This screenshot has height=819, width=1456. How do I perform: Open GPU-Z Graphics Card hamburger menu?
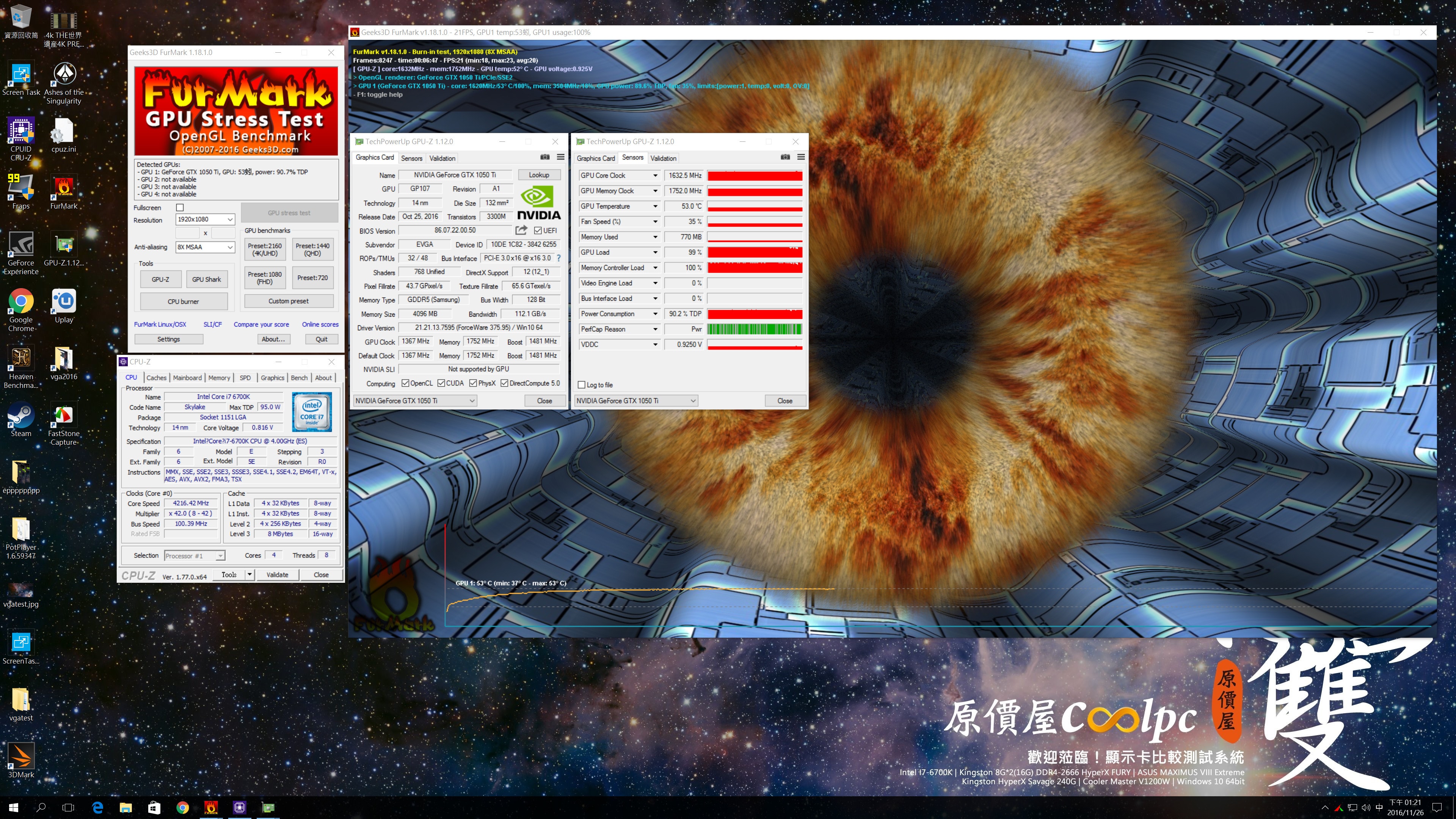pos(560,157)
